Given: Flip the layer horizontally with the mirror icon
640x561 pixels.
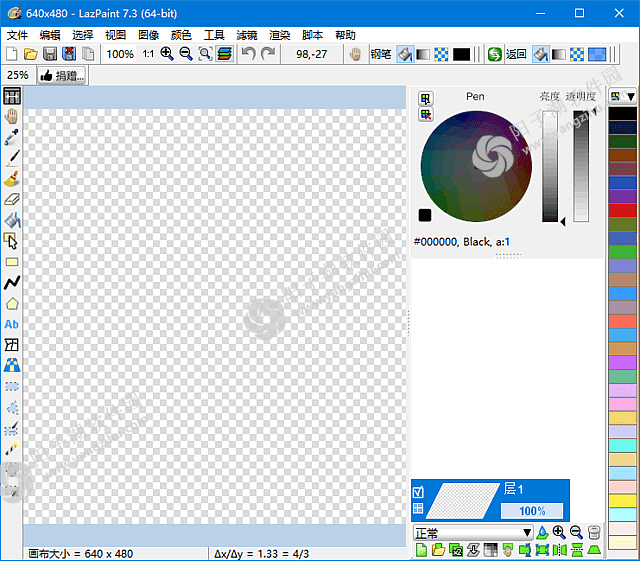Looking at the screenshot, I should tap(560, 550).
